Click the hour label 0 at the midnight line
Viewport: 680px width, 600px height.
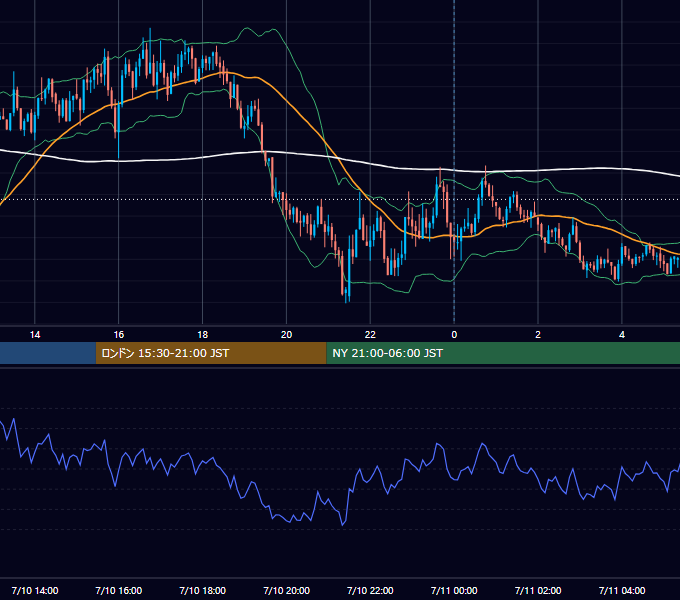[454, 335]
